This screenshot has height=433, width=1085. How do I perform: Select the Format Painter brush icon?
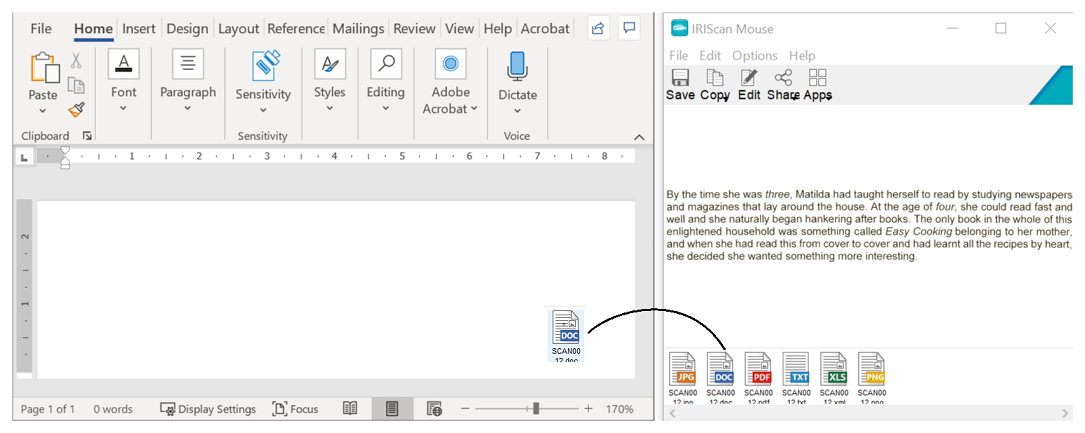(76, 109)
